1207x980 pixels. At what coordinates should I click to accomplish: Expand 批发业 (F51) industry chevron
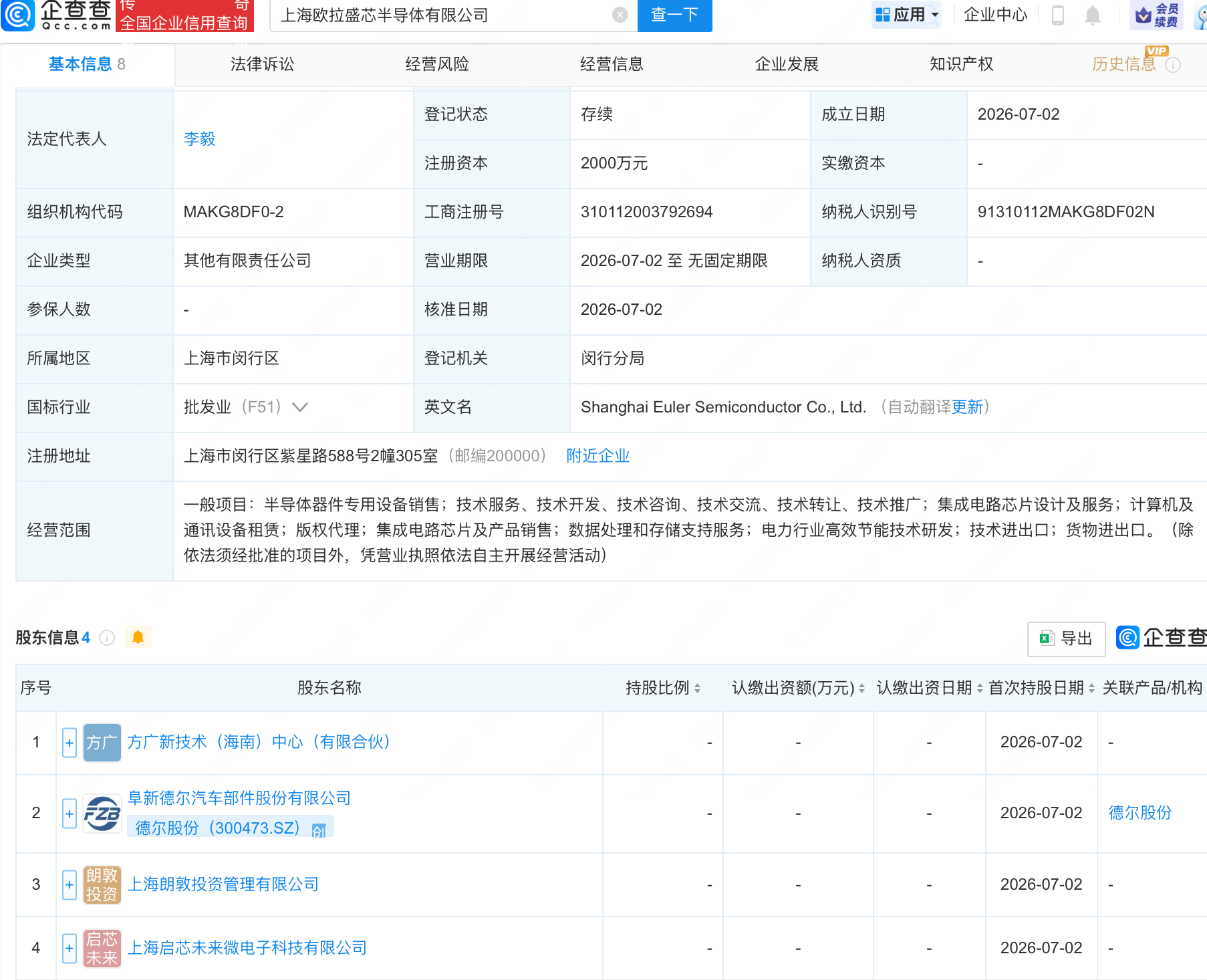[300, 407]
